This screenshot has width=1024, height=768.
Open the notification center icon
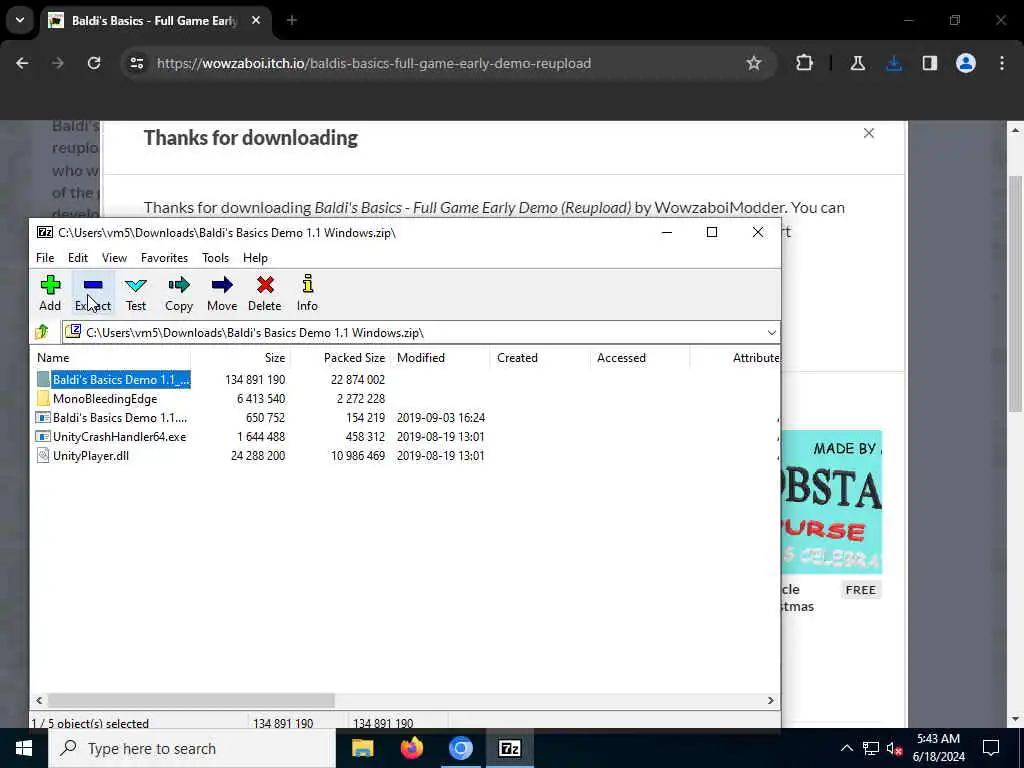click(991, 748)
